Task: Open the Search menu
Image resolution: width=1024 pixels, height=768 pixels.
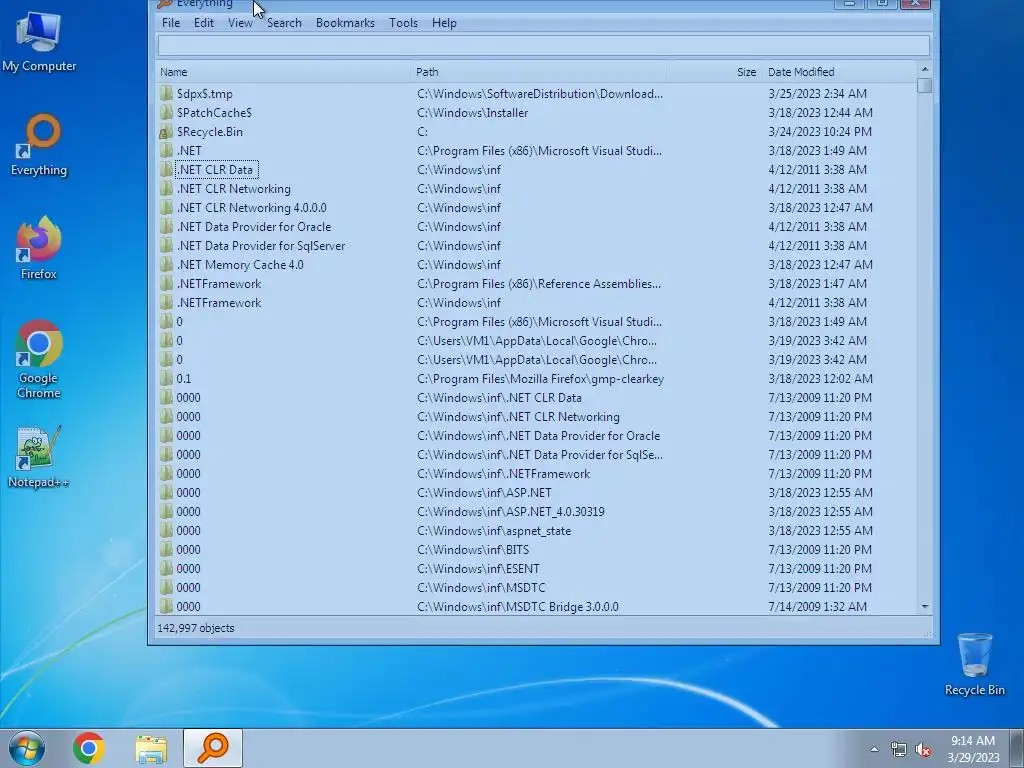Action: click(284, 23)
